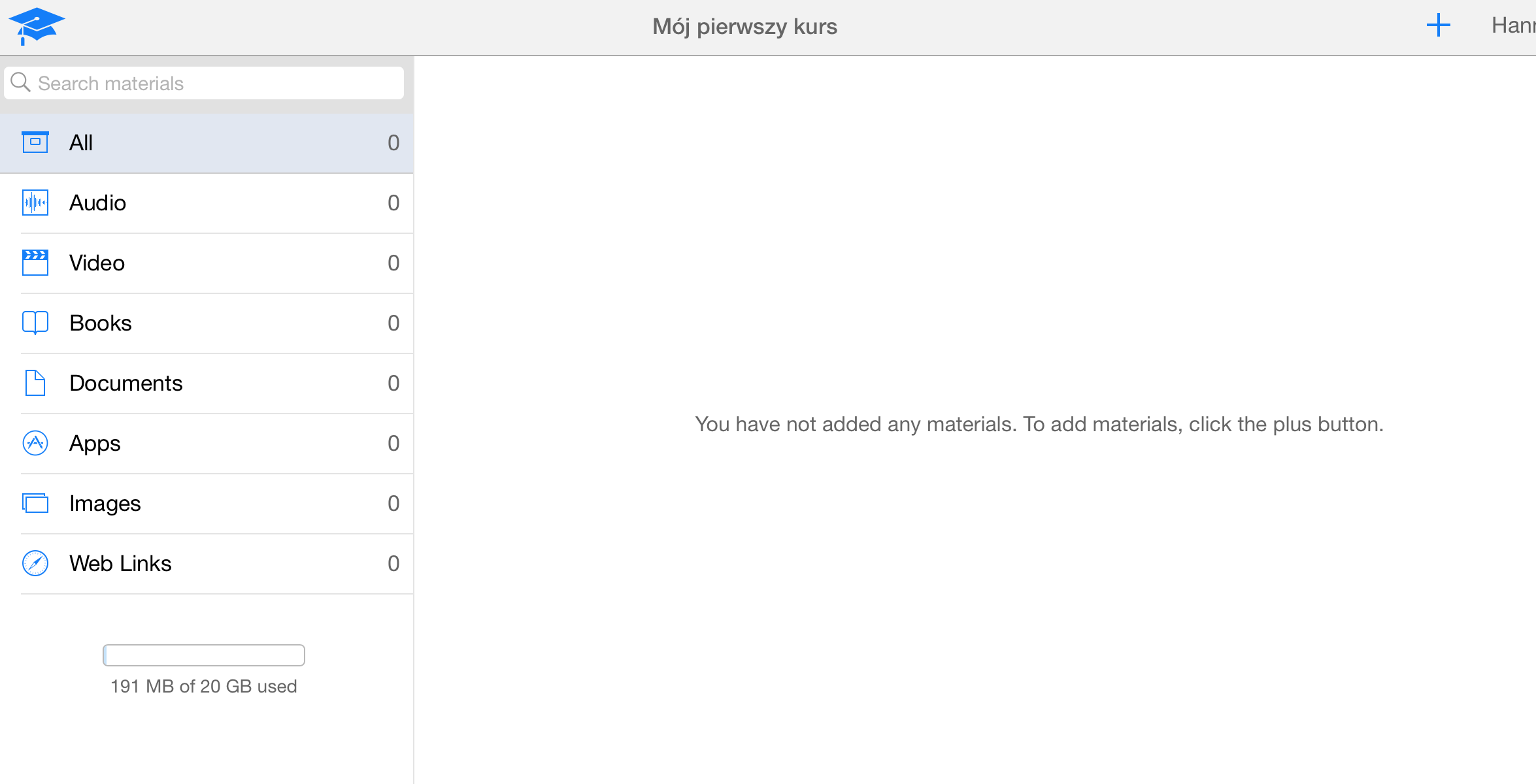
Task: Click the Documents page icon
Action: (35, 383)
